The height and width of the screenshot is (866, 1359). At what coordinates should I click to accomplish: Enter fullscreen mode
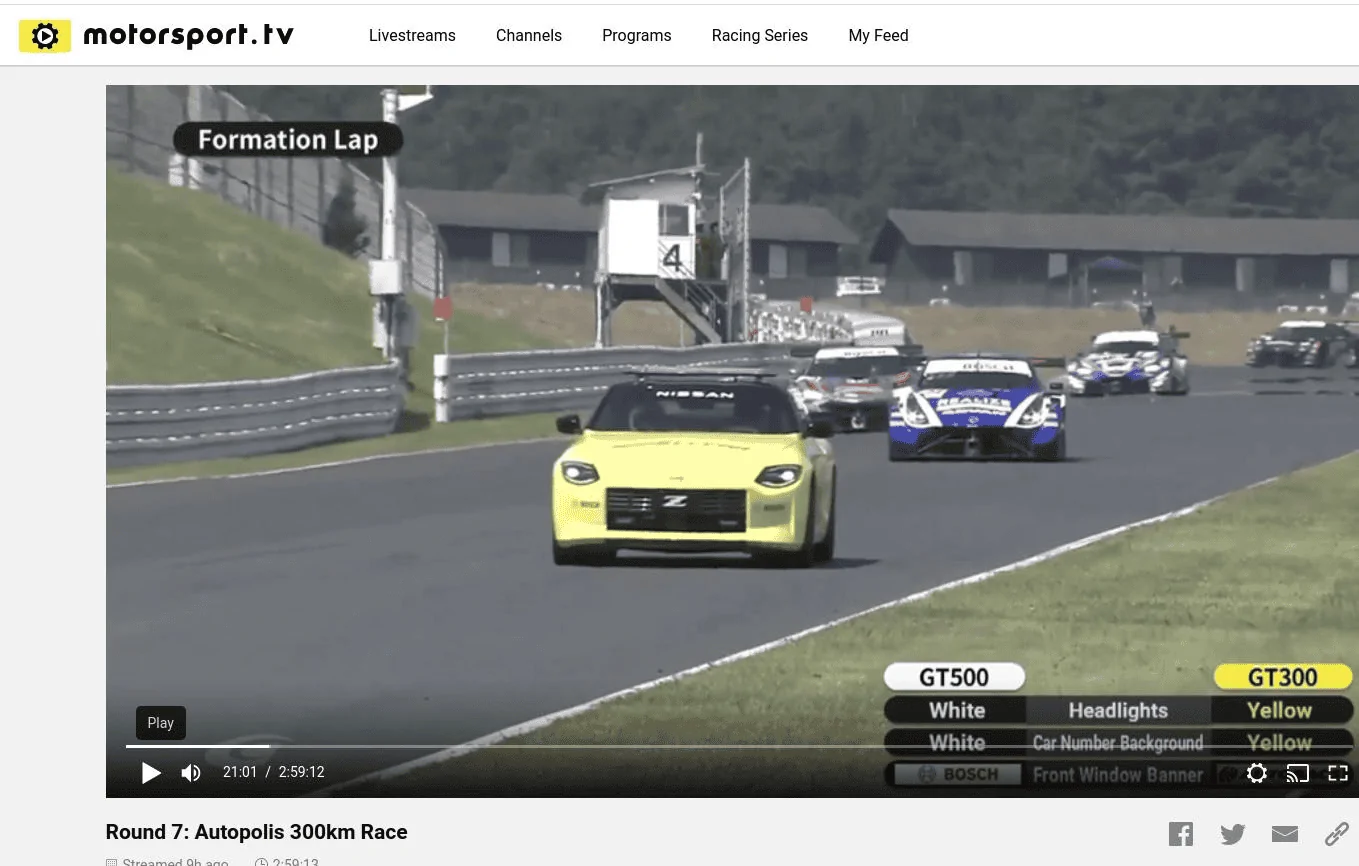click(x=1338, y=773)
